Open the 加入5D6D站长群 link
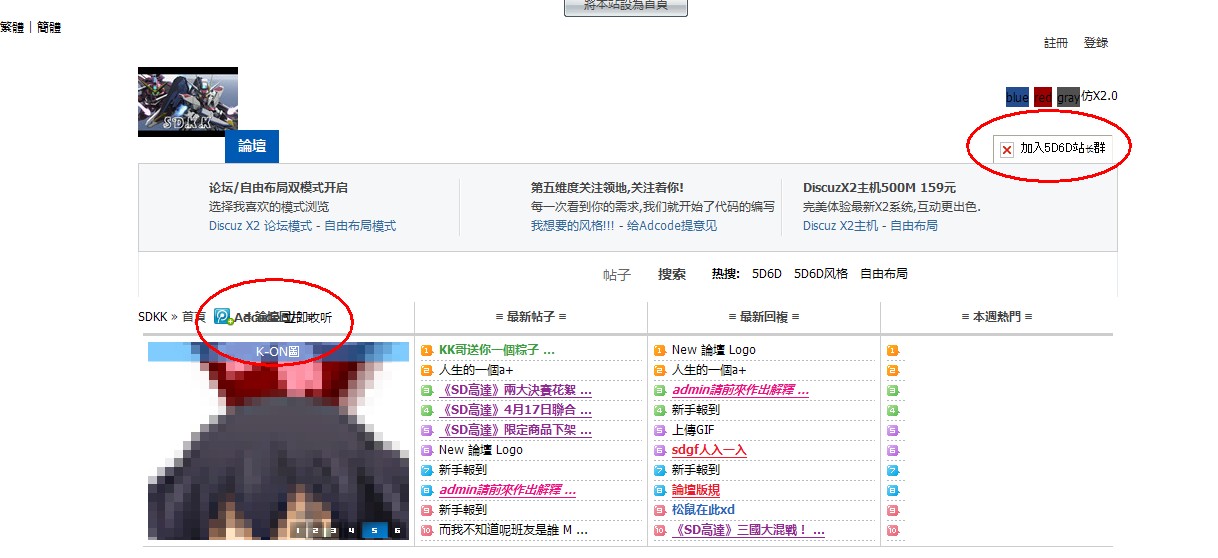1218x558 pixels. (1063, 148)
